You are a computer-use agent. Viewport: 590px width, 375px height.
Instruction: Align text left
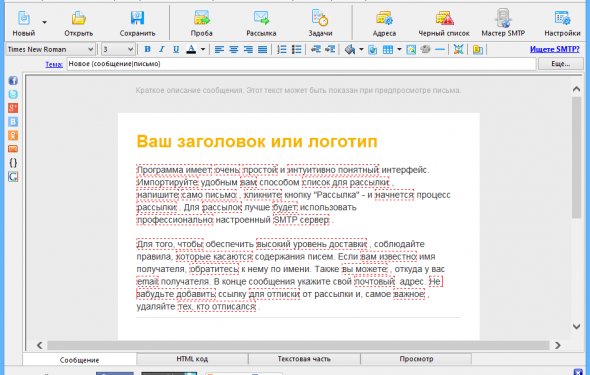[219, 49]
